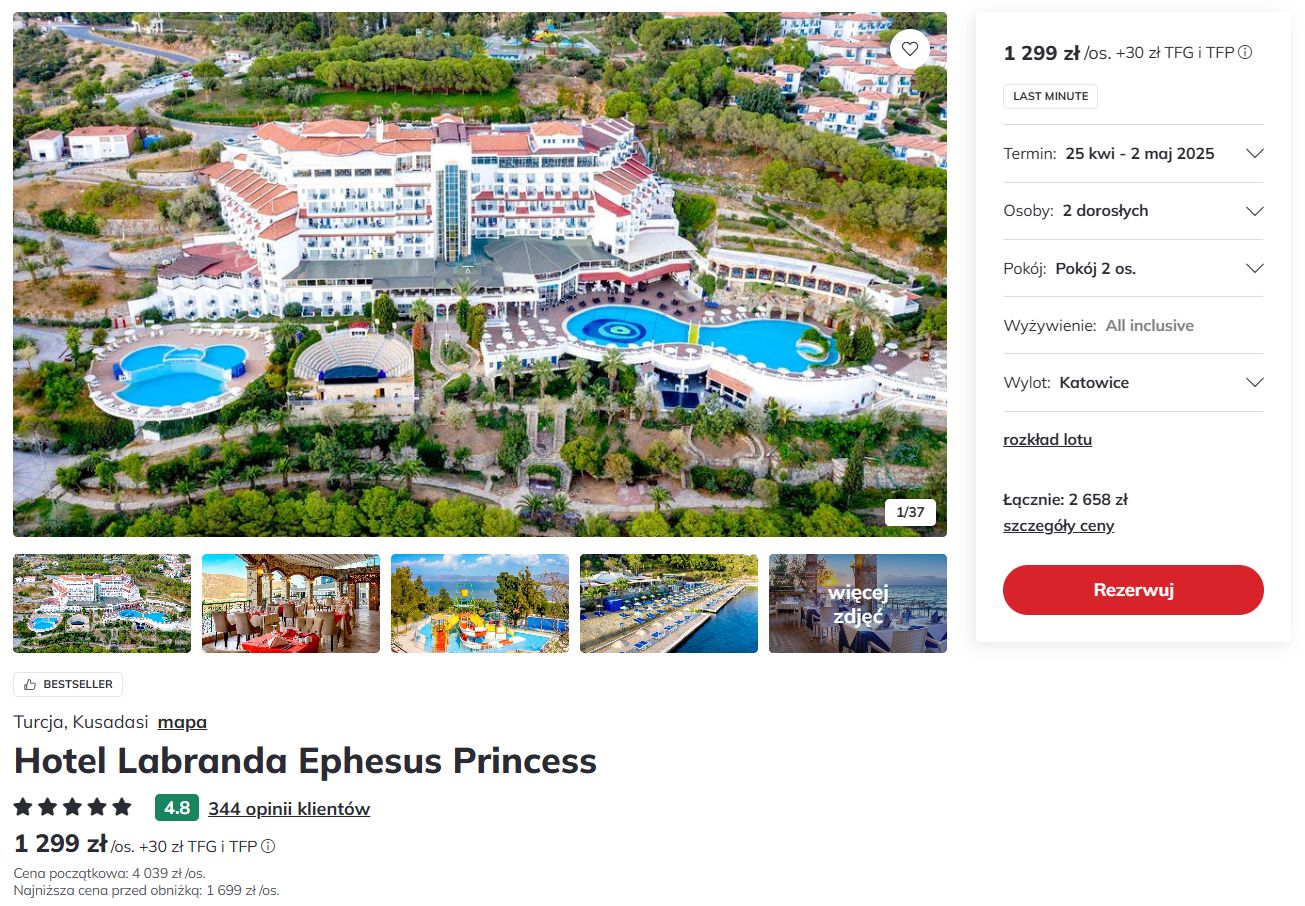
Task: Expand the Osoby guests dropdown
Action: click(1254, 211)
